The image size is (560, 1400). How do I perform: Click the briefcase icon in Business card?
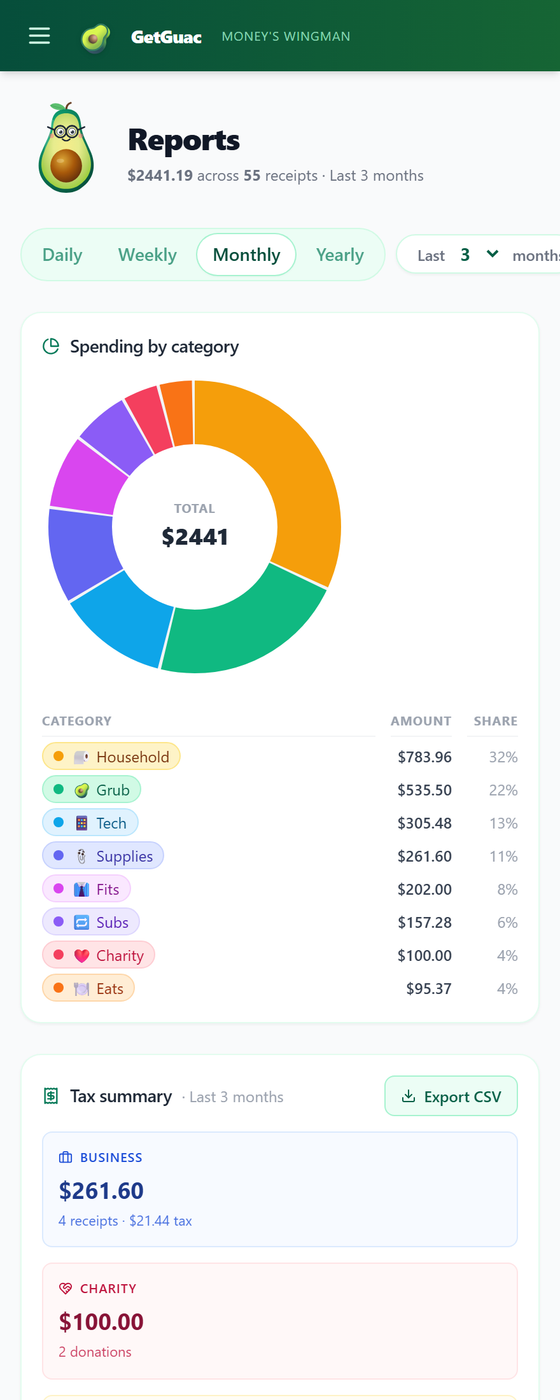pyautogui.click(x=66, y=1158)
